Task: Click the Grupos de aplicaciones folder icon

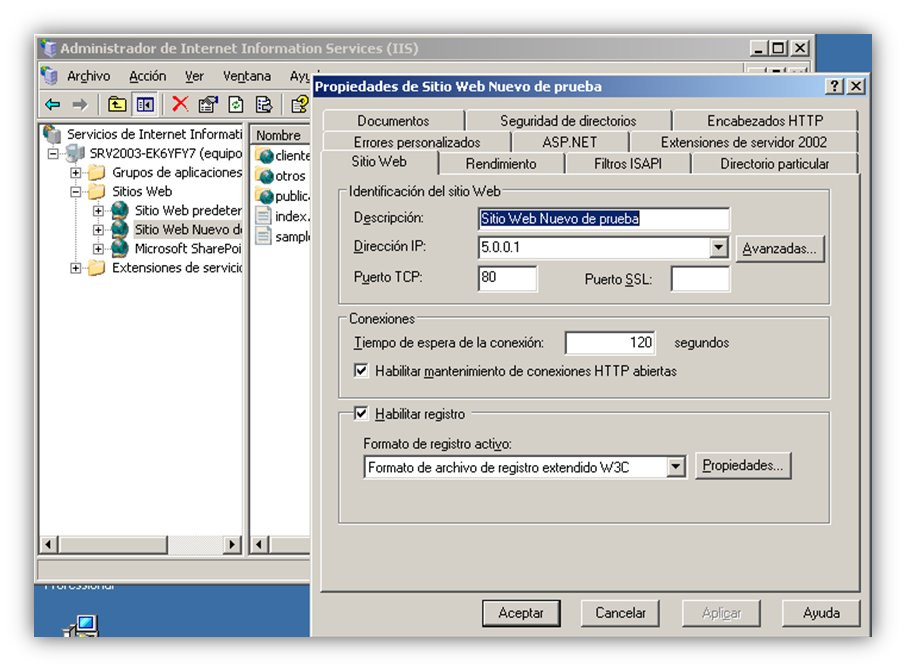Action: pyautogui.click(x=96, y=172)
